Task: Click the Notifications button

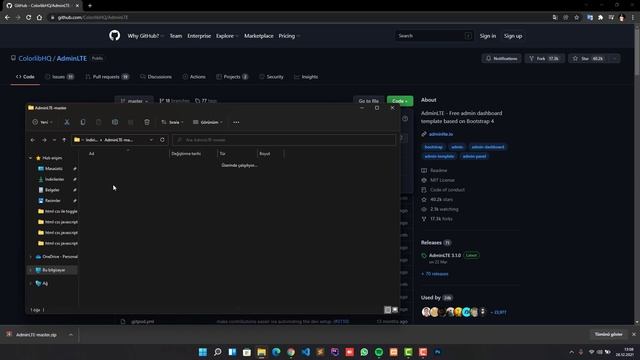Action: [x=501, y=58]
